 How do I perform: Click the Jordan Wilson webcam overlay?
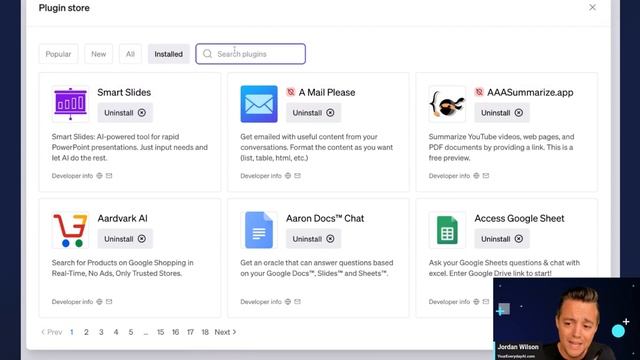[x=567, y=319]
